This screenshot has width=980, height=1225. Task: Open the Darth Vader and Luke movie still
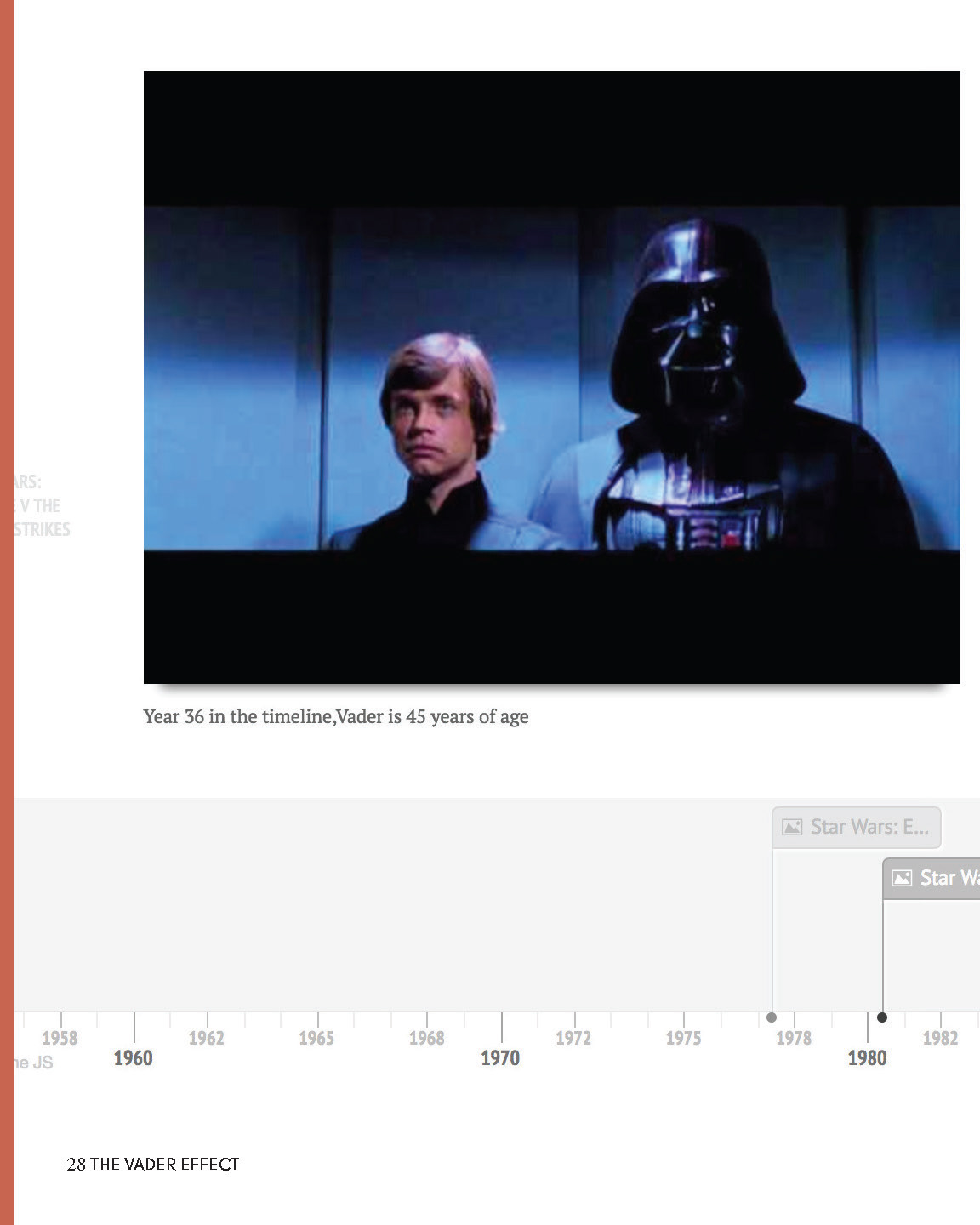[x=552, y=377]
